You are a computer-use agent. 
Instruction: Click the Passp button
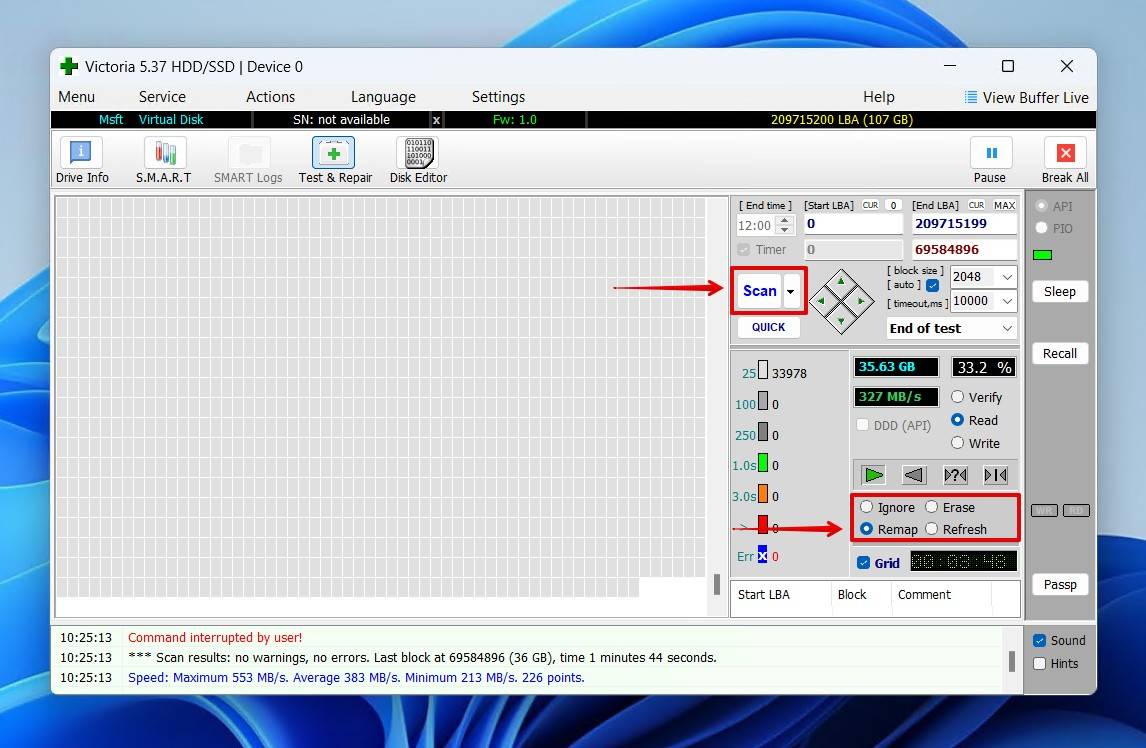1060,584
